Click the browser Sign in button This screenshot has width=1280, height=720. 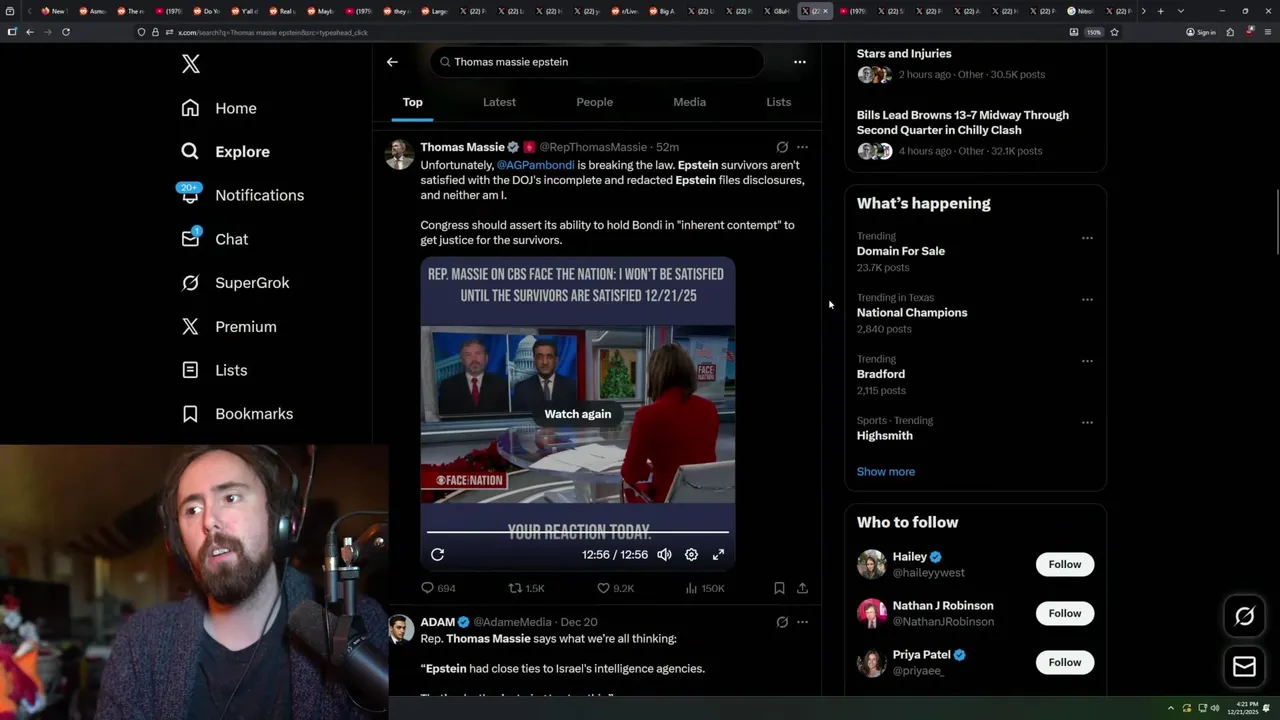(x=1200, y=32)
